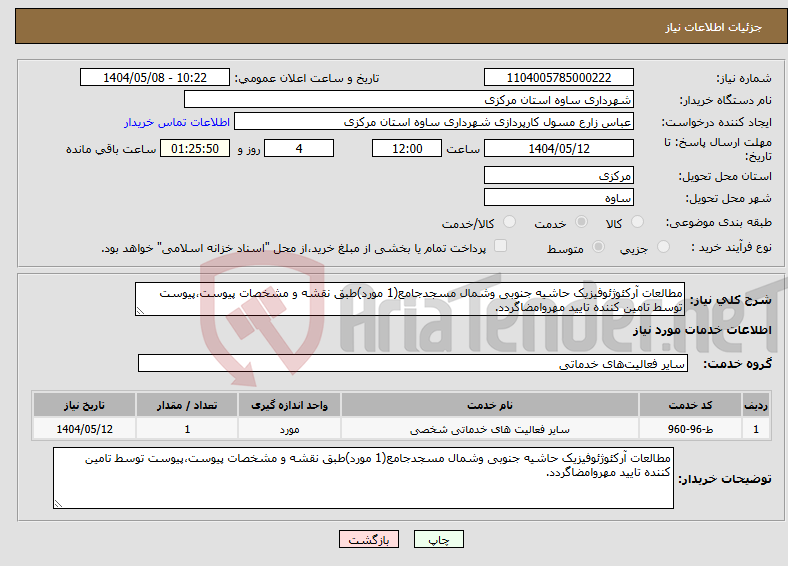This screenshot has height=566, width=788.
Task: Open اطلاعات تماس خریدار link
Action: 177,122
